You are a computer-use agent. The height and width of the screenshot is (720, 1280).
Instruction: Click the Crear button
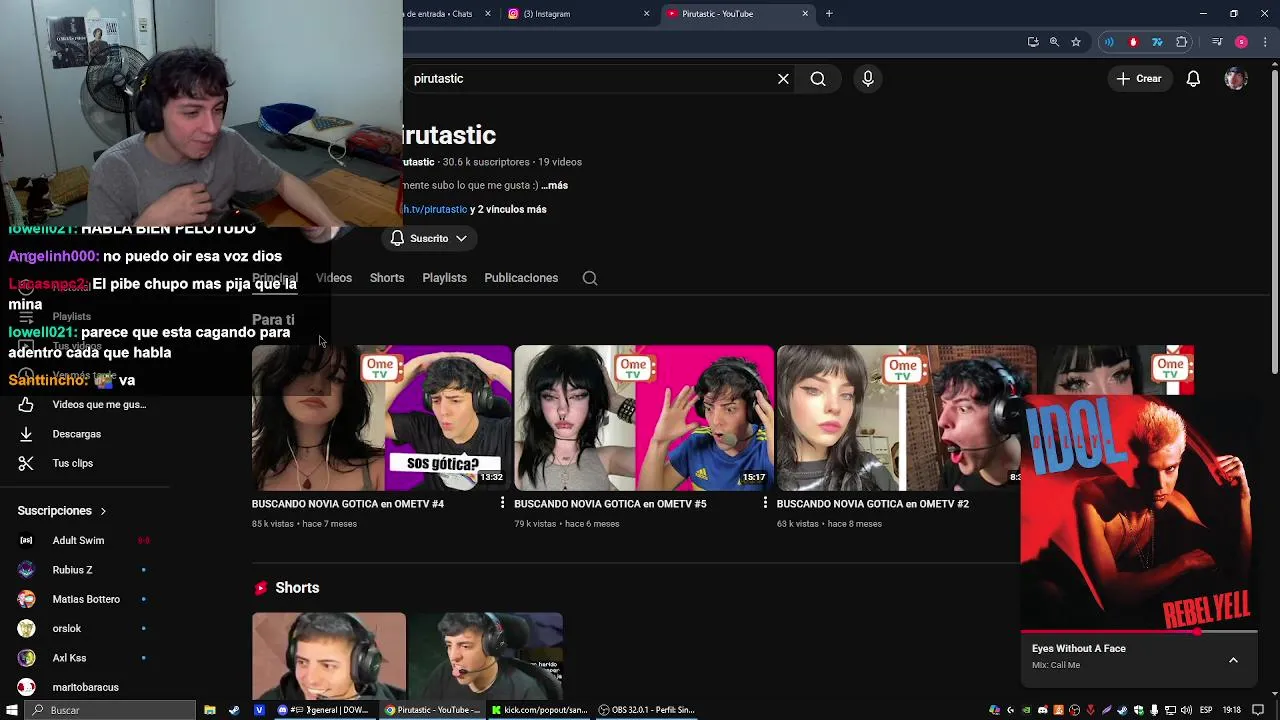[x=1139, y=79]
